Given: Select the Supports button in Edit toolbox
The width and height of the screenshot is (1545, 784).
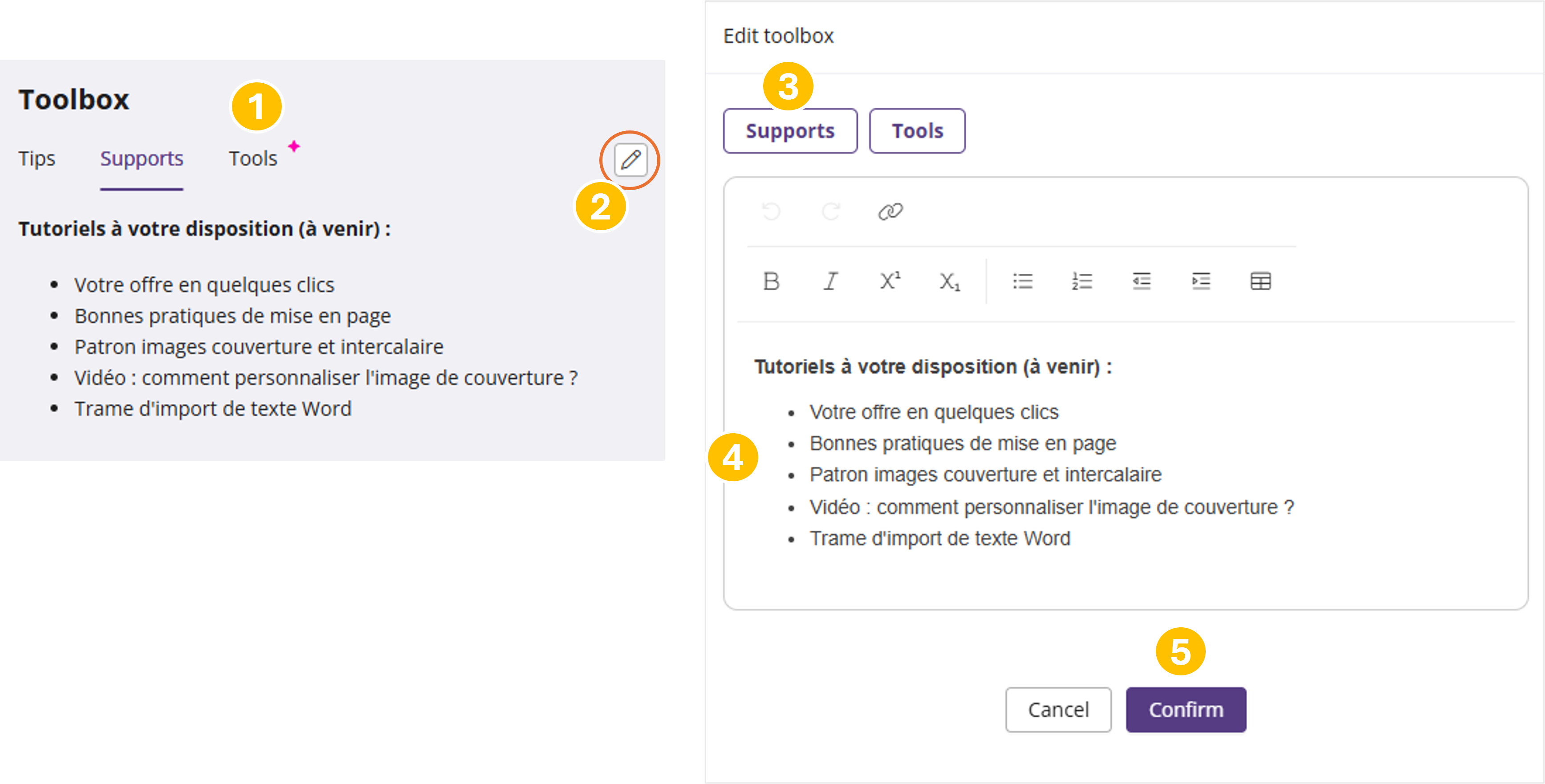Looking at the screenshot, I should pyautogui.click(x=790, y=131).
